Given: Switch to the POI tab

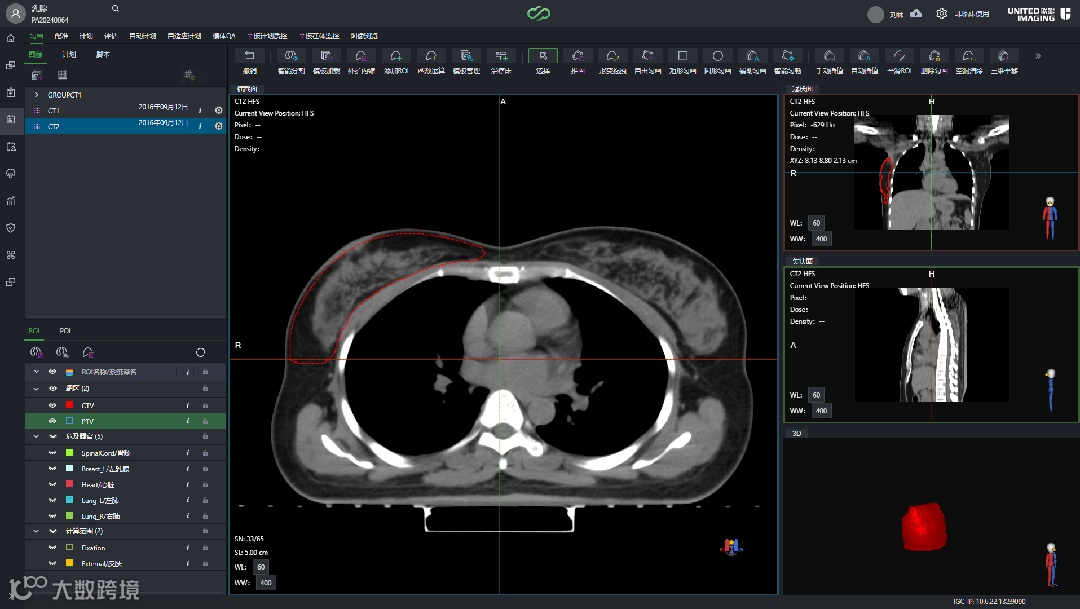Looking at the screenshot, I should point(65,331).
